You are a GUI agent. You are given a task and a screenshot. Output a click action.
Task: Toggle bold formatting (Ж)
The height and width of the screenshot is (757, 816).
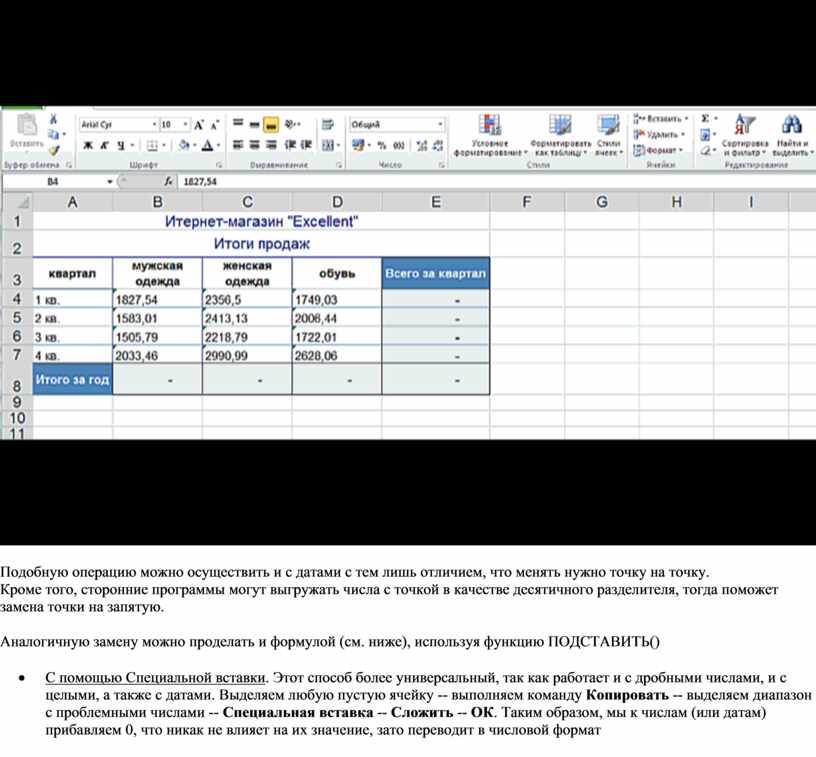(88, 146)
